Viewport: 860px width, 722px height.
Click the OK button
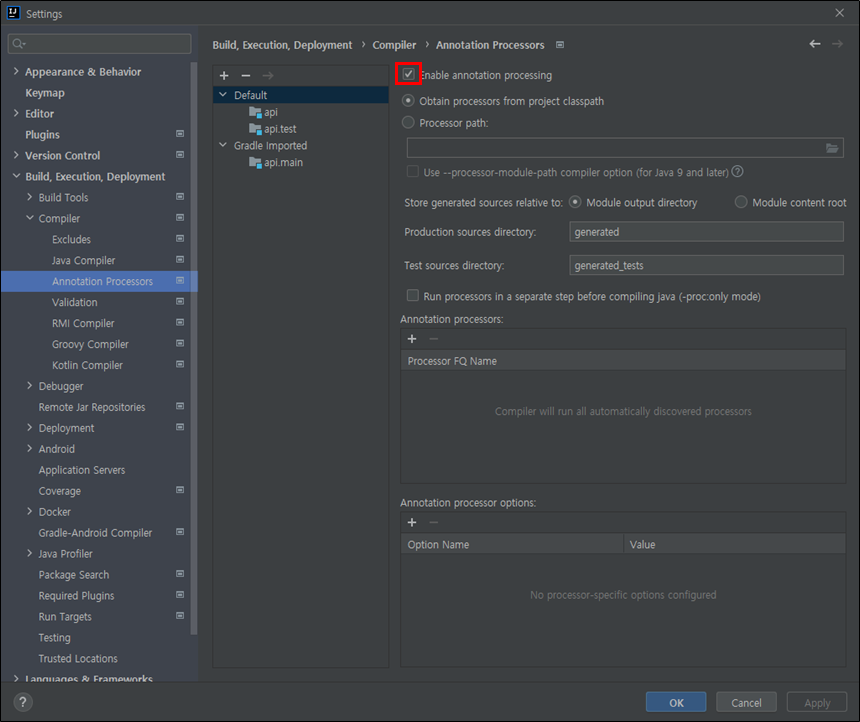coord(676,703)
